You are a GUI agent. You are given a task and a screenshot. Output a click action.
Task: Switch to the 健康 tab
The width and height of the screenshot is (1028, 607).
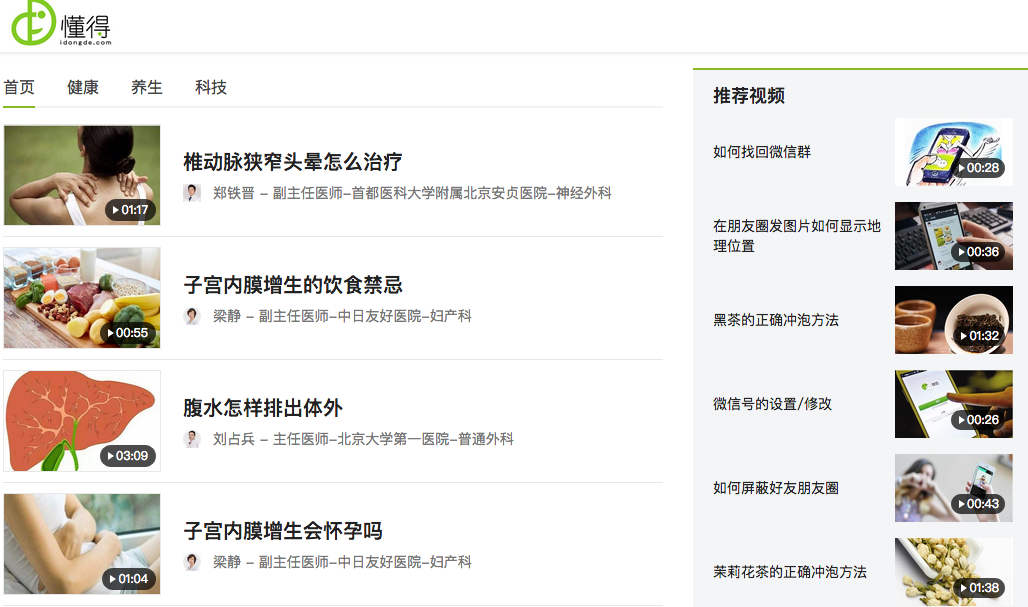pyautogui.click(x=83, y=87)
